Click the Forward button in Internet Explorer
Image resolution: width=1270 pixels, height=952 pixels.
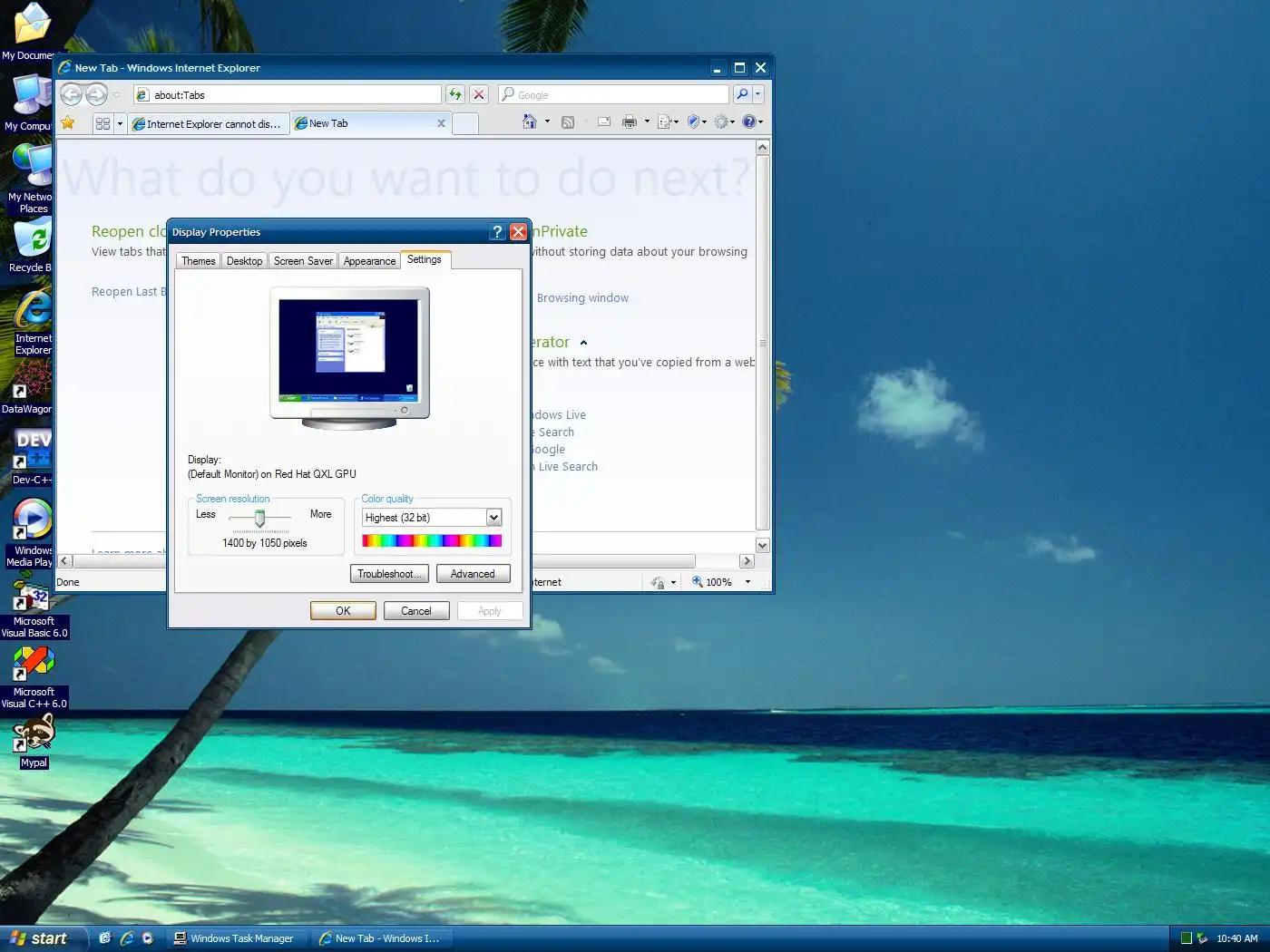[96, 94]
